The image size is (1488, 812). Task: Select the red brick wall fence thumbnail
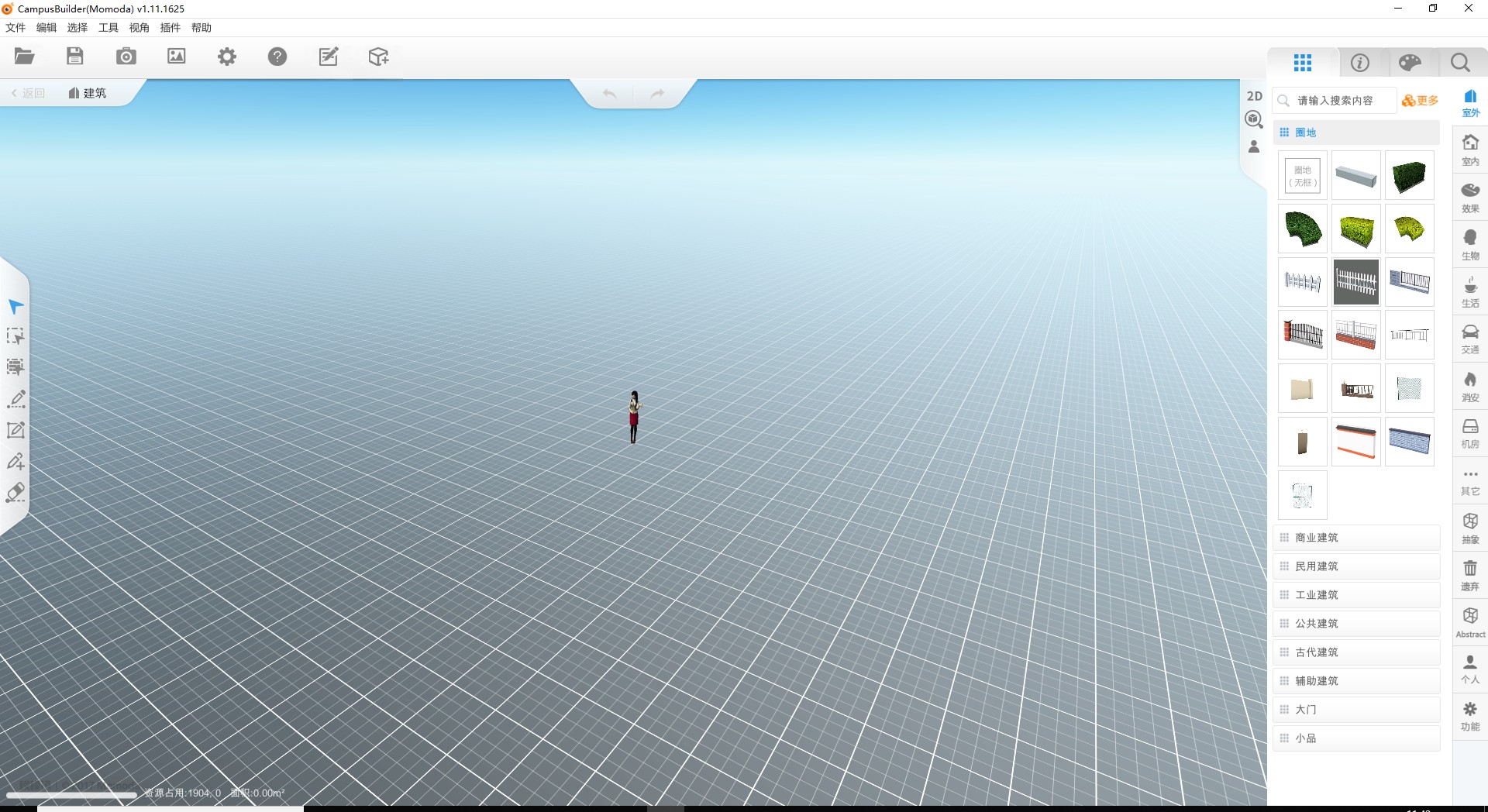pos(1356,335)
